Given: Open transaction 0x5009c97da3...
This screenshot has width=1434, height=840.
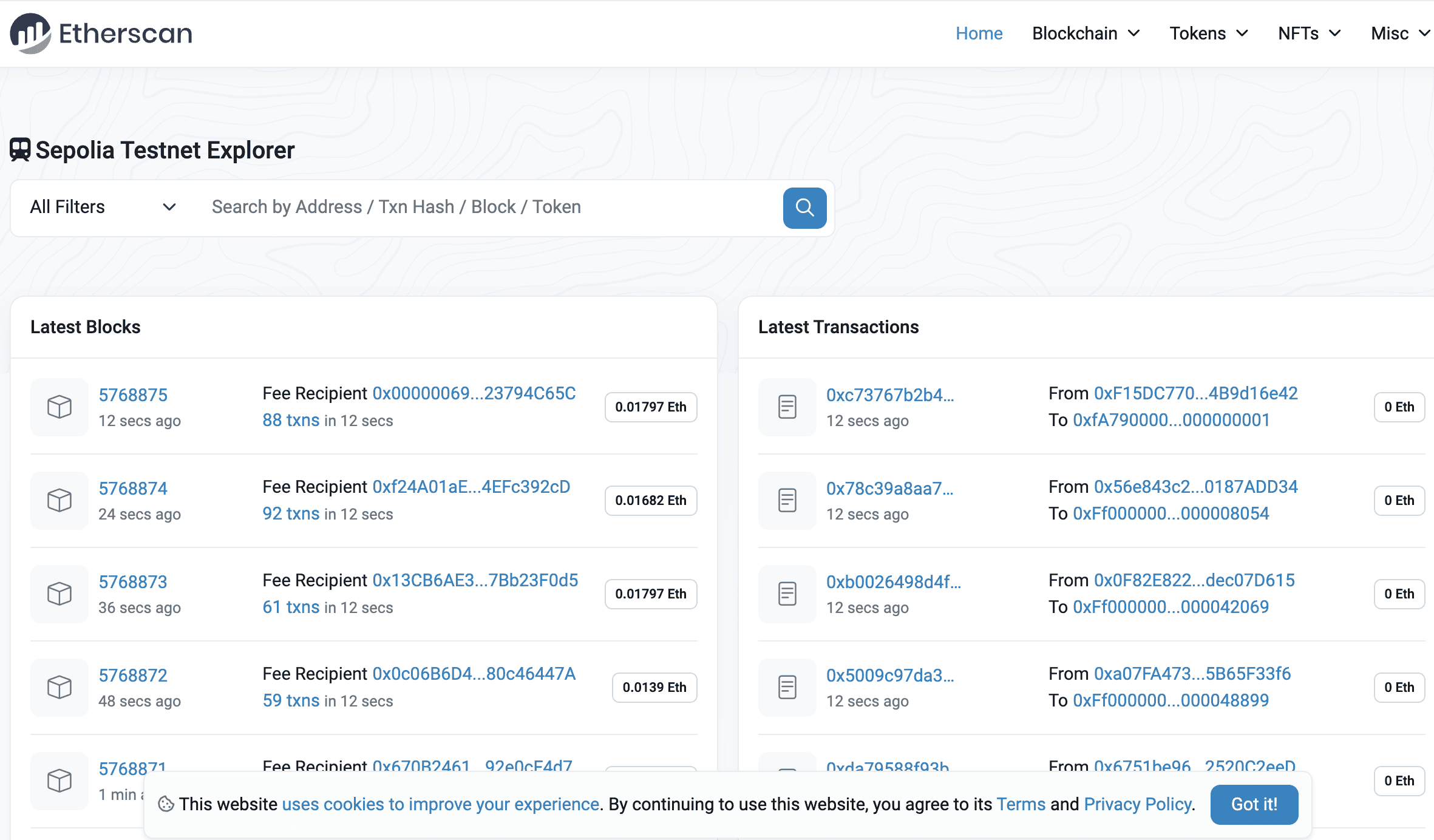Looking at the screenshot, I should tap(890, 676).
